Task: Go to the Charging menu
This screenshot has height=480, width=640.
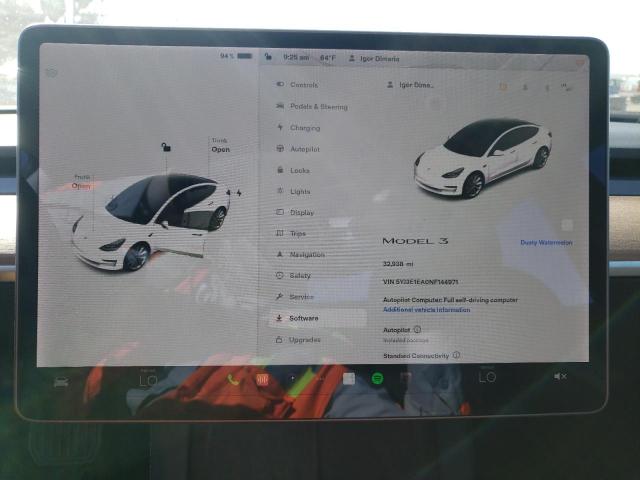Action: (298, 128)
